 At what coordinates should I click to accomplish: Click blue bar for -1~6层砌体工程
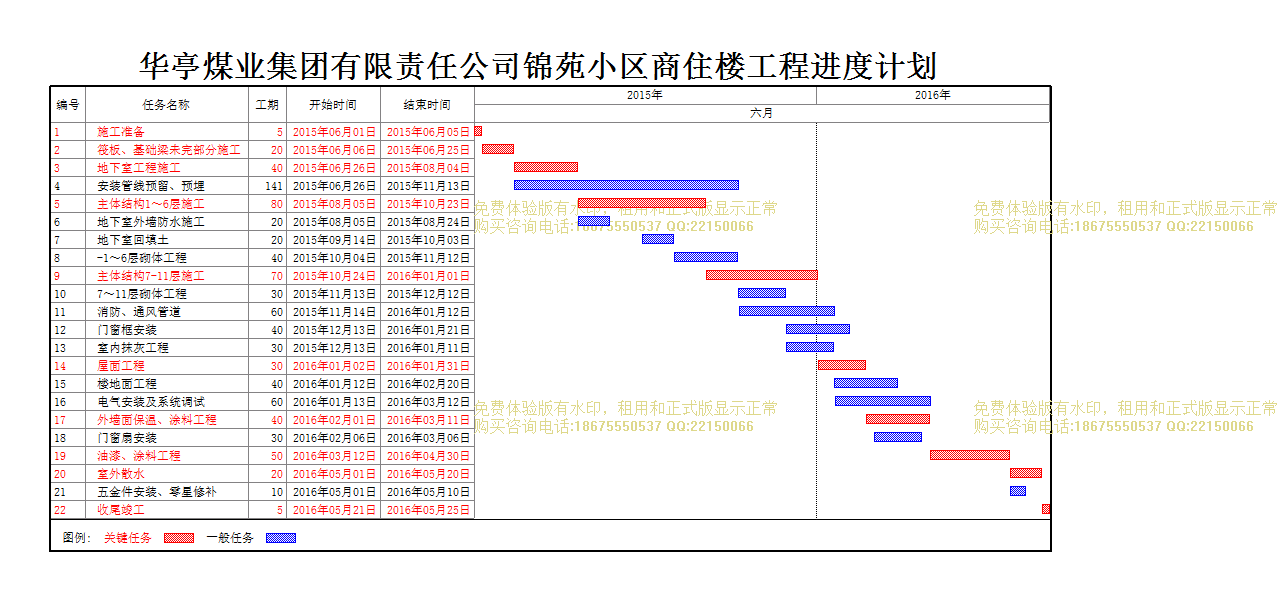coord(706,257)
